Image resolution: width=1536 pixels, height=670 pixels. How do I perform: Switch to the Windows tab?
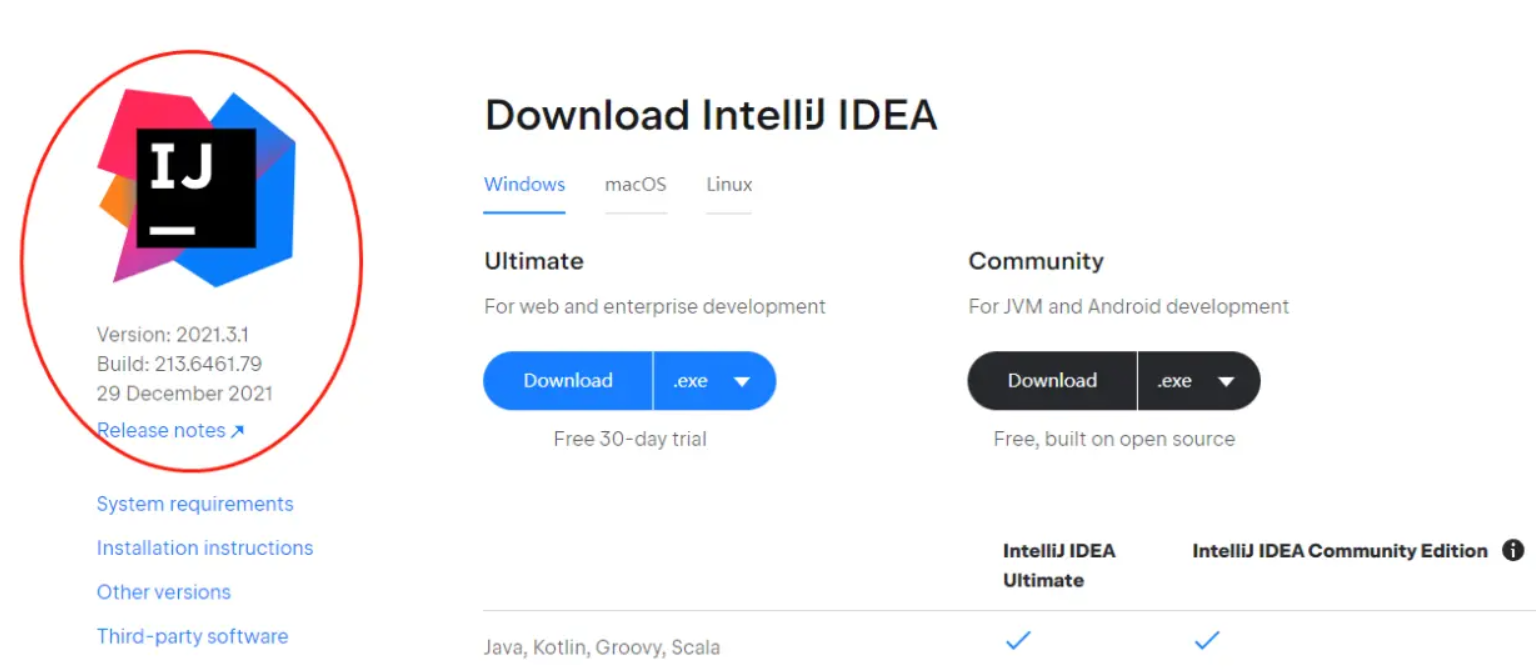(524, 185)
